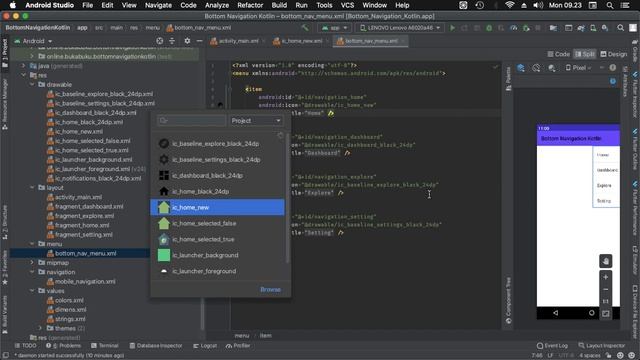
Task: Click the macOS Wi-Fi status icon
Action: pos(509,5)
